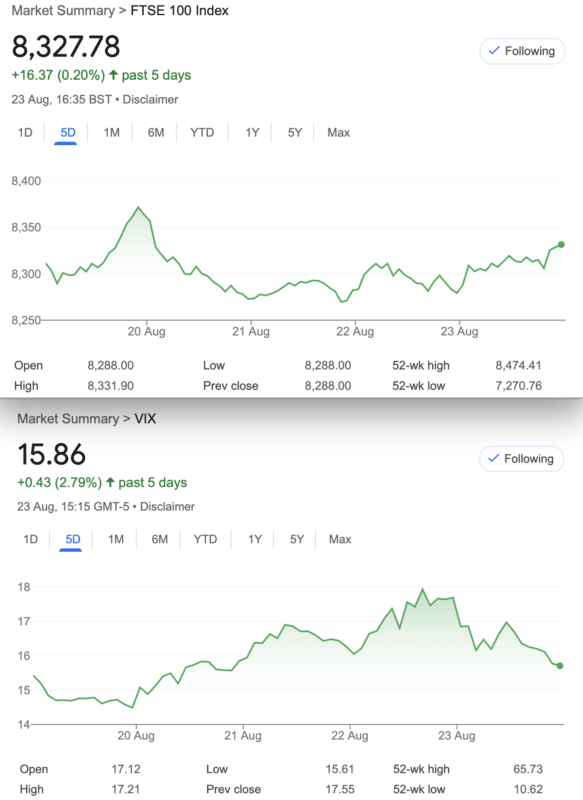Image resolution: width=583 pixels, height=800 pixels.
Task: Click the VIX Open value 17.12
Action: [126, 769]
